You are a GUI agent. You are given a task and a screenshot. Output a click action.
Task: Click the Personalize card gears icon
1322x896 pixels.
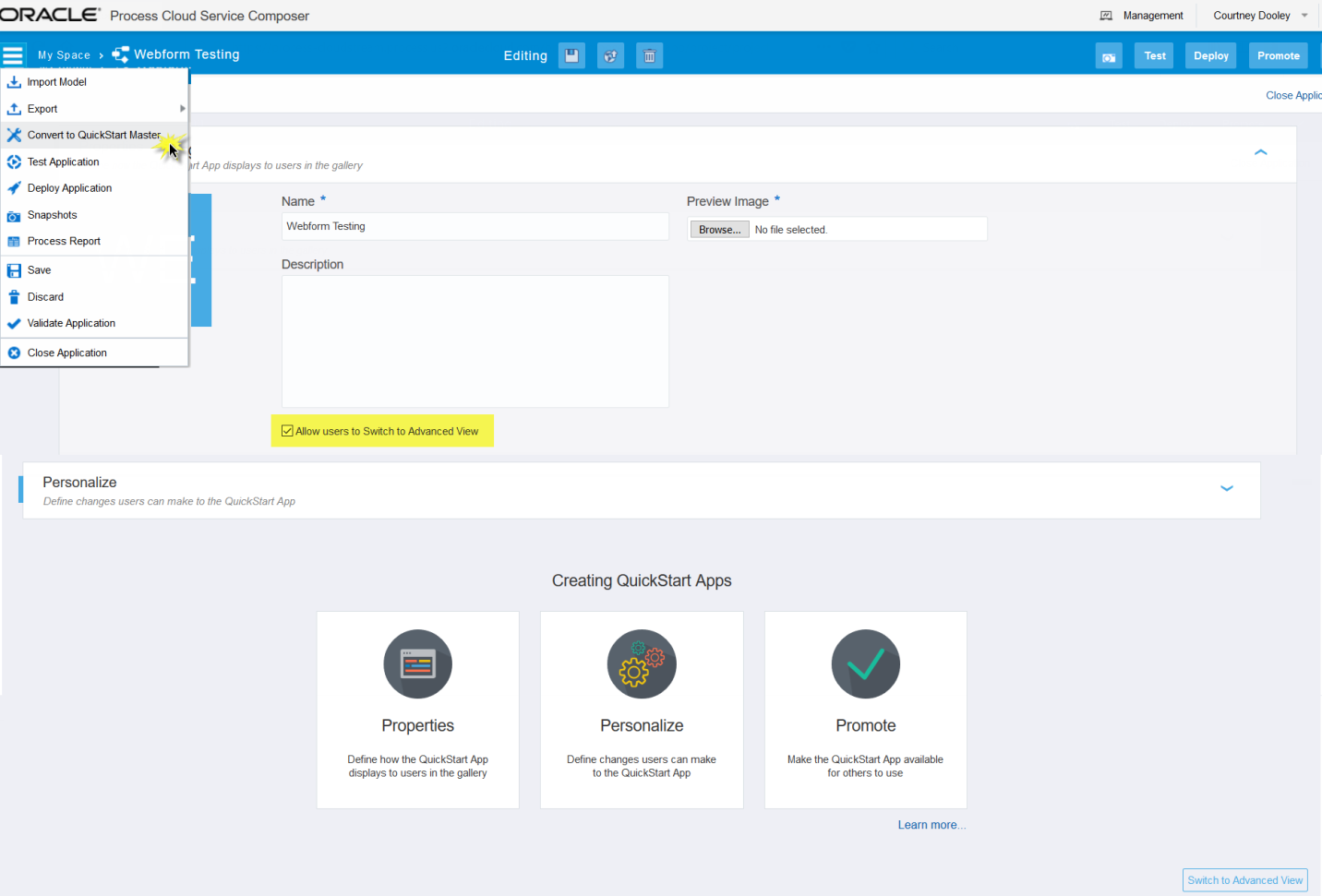642,664
